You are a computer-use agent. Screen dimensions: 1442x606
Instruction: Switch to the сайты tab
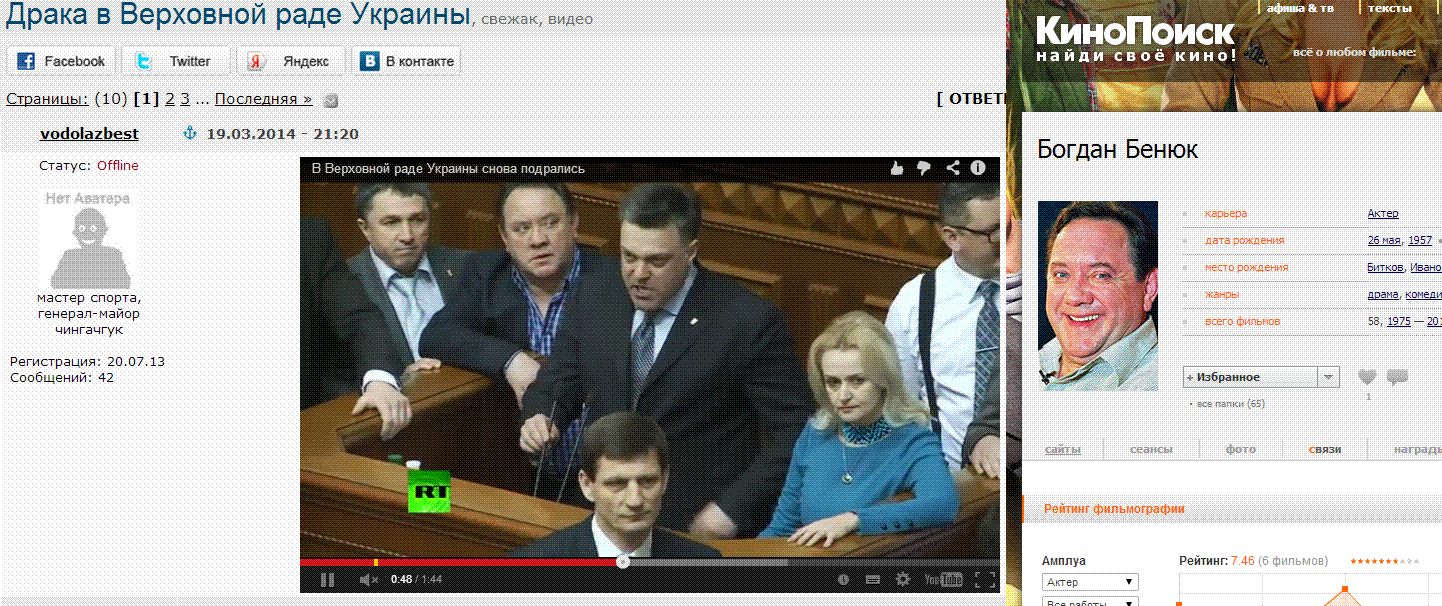point(1063,449)
